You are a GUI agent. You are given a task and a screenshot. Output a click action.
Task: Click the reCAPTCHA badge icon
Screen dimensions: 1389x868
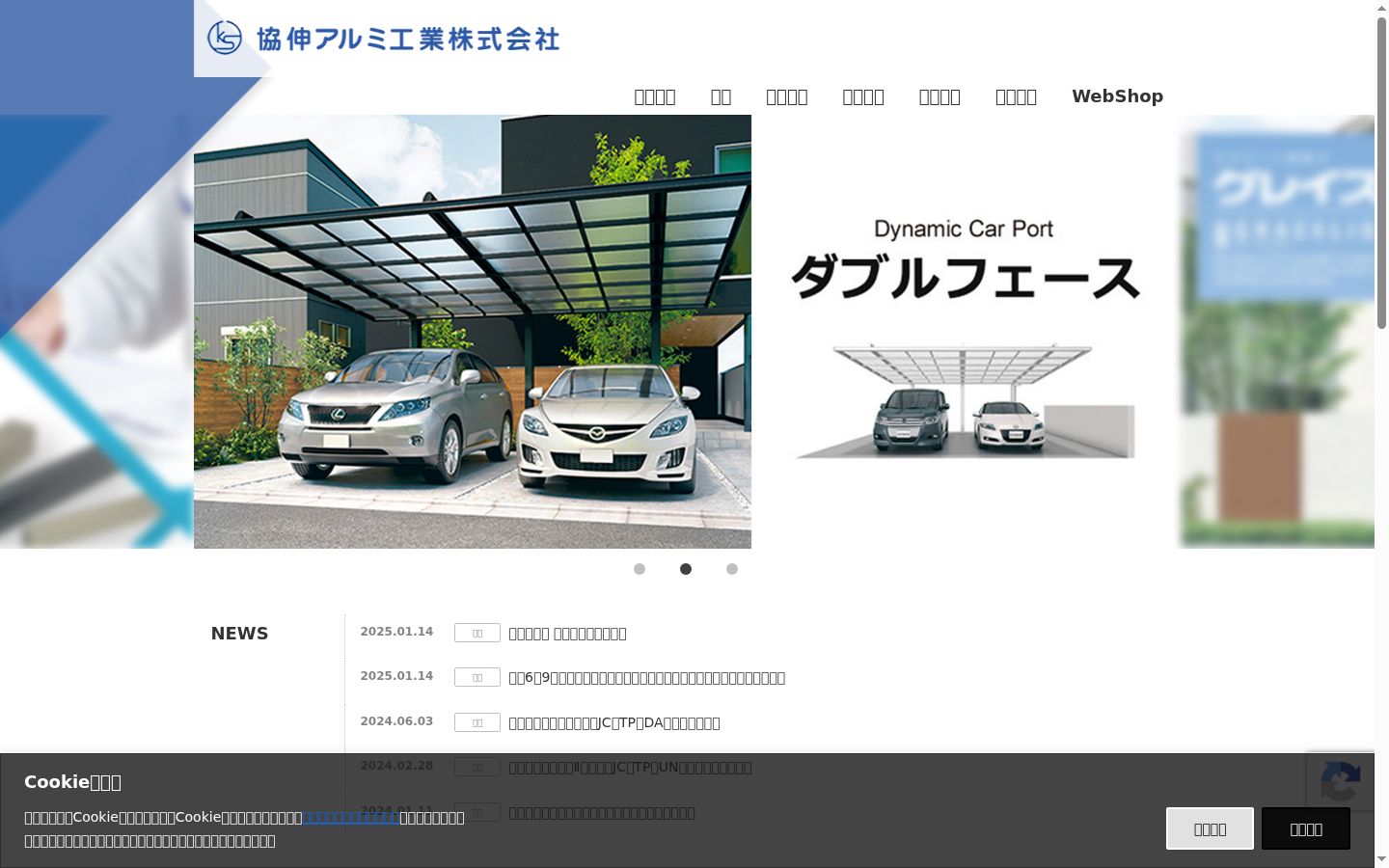pyautogui.click(x=1341, y=782)
